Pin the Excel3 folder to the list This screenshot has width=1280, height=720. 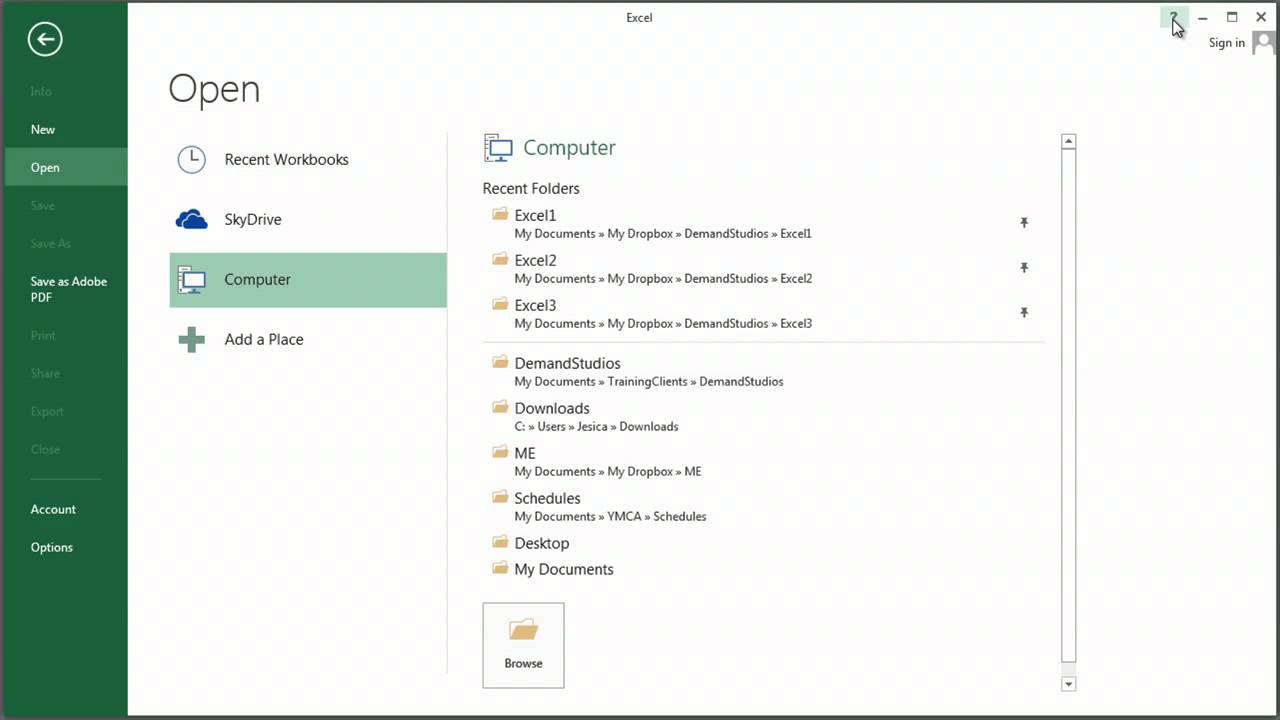coord(1024,312)
